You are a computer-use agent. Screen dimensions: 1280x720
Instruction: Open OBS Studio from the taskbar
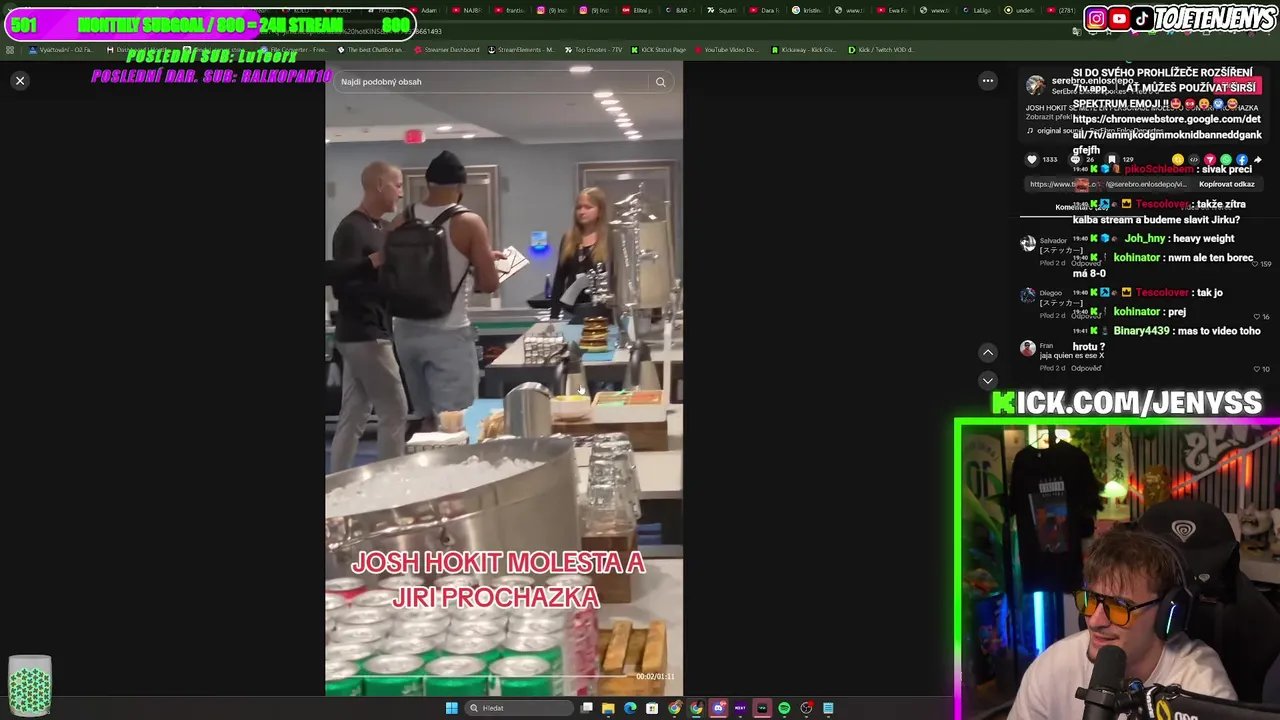coord(806,708)
